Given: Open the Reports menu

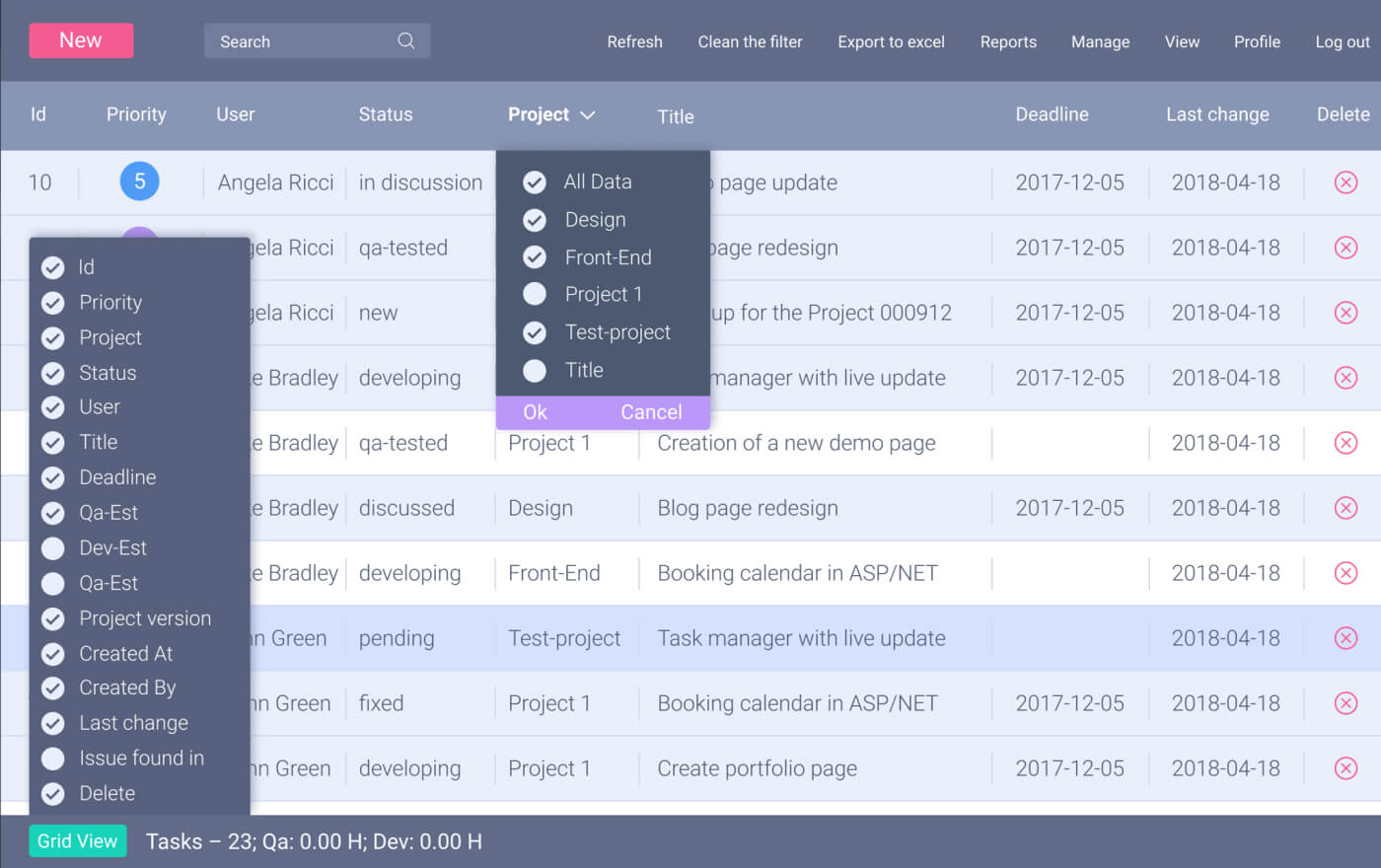Looking at the screenshot, I should [x=1007, y=41].
